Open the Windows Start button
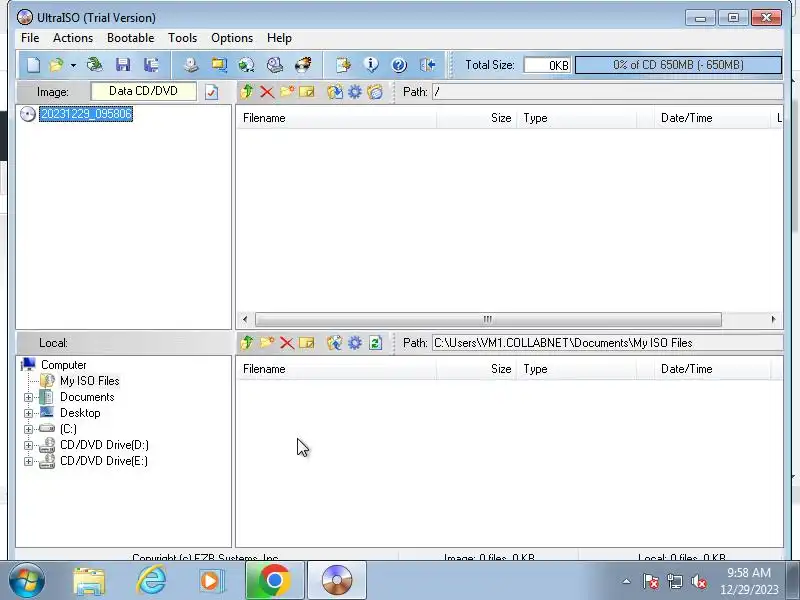The image size is (800, 600). click(x=26, y=580)
